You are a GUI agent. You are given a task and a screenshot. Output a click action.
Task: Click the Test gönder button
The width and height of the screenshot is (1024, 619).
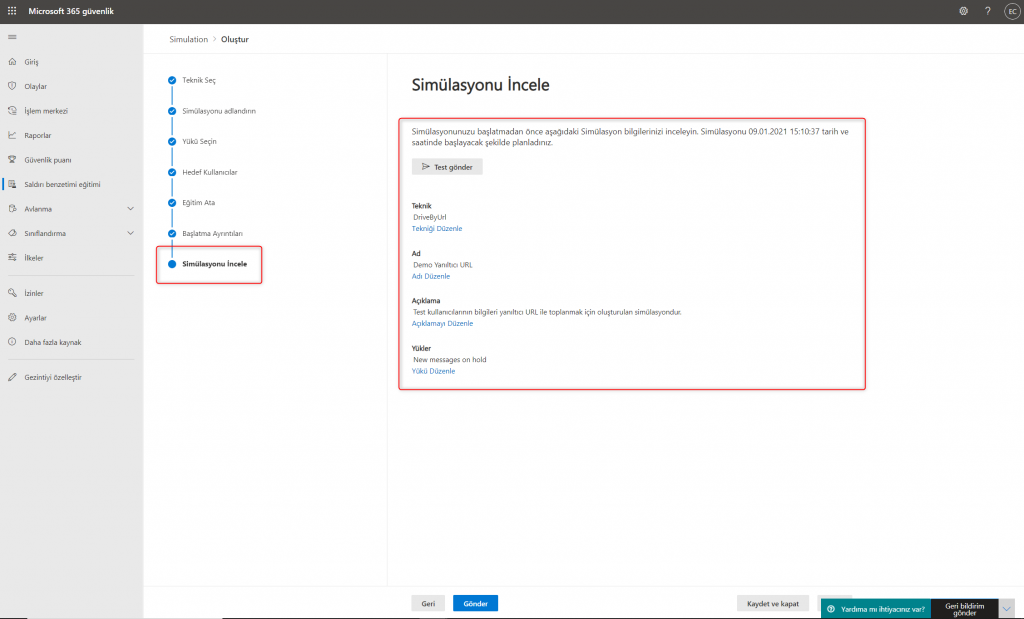click(447, 167)
